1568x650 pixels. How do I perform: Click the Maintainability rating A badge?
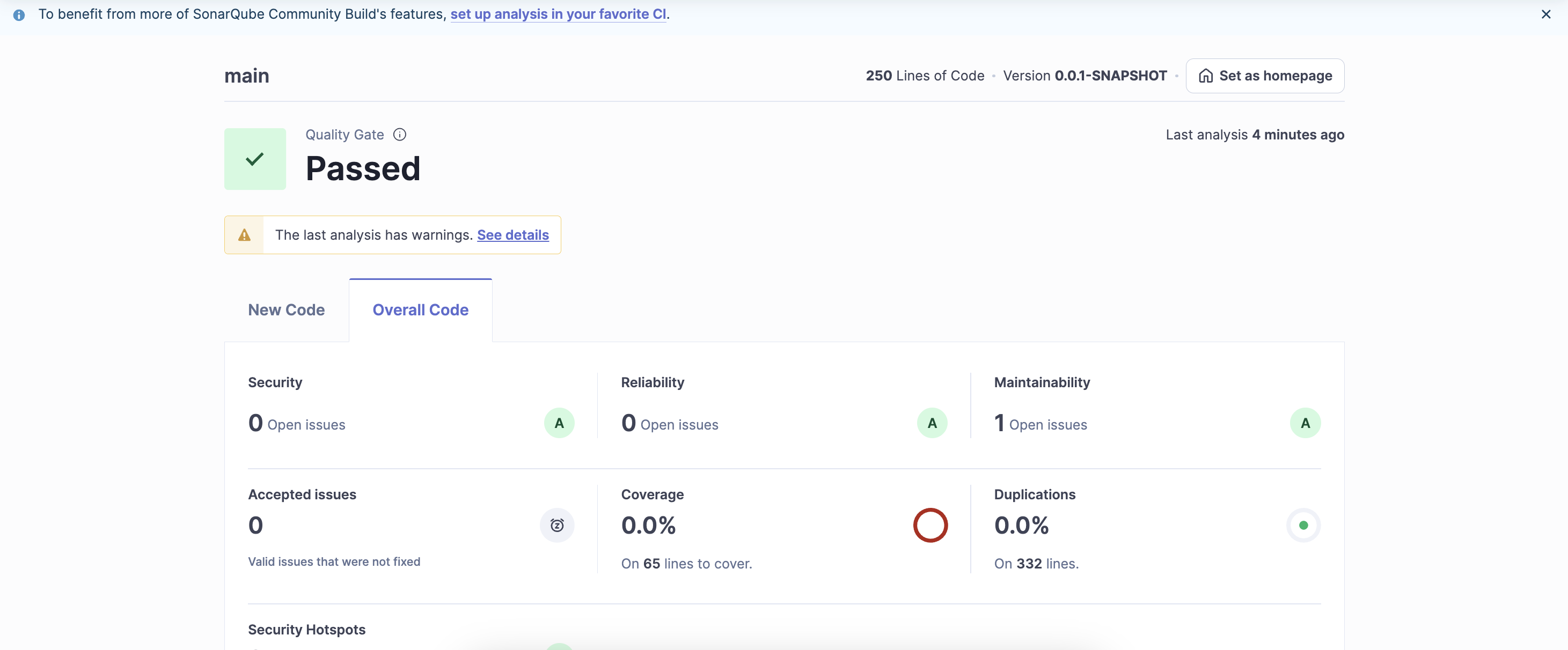1305,423
